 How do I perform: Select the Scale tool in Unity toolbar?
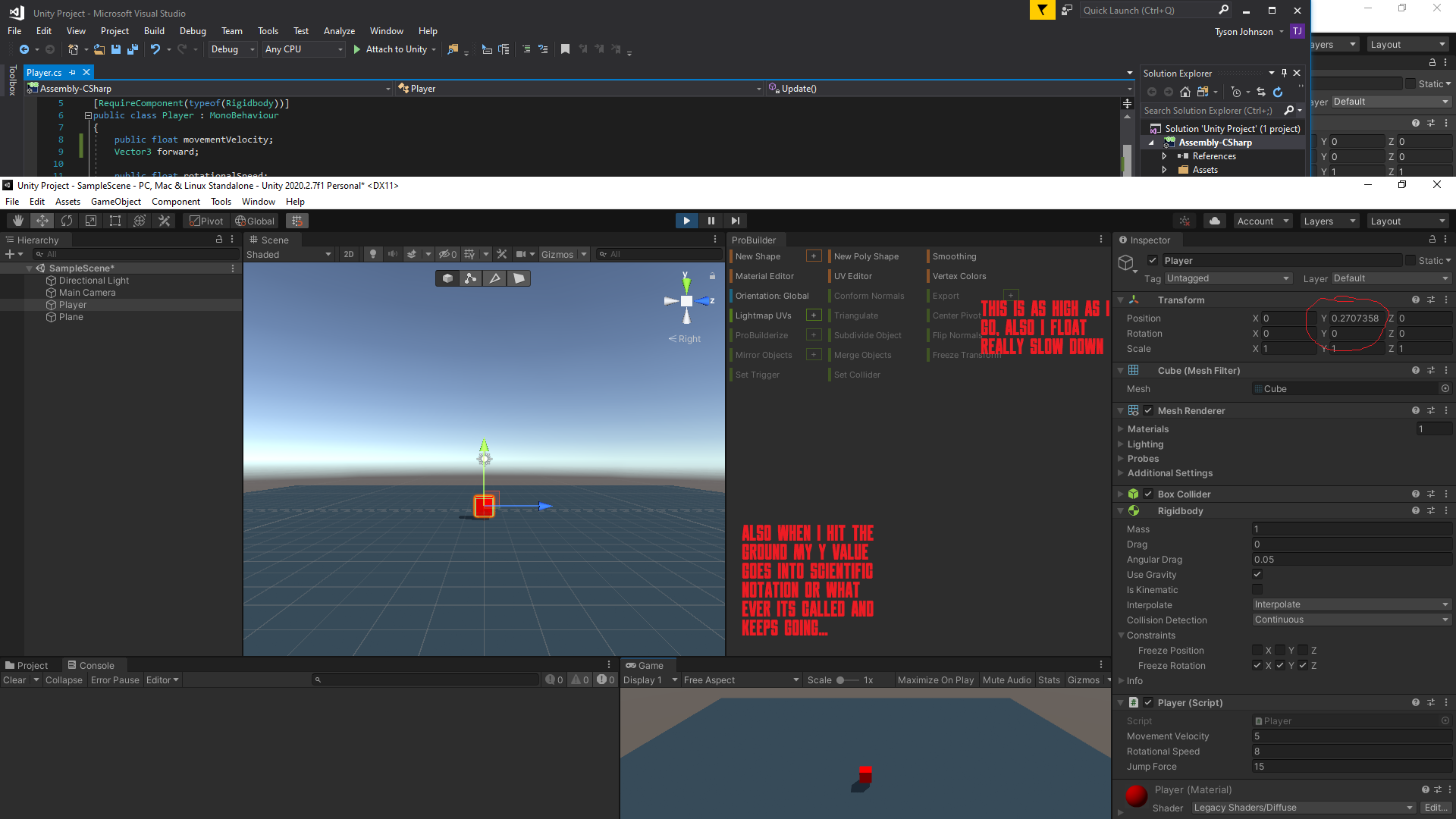91,221
